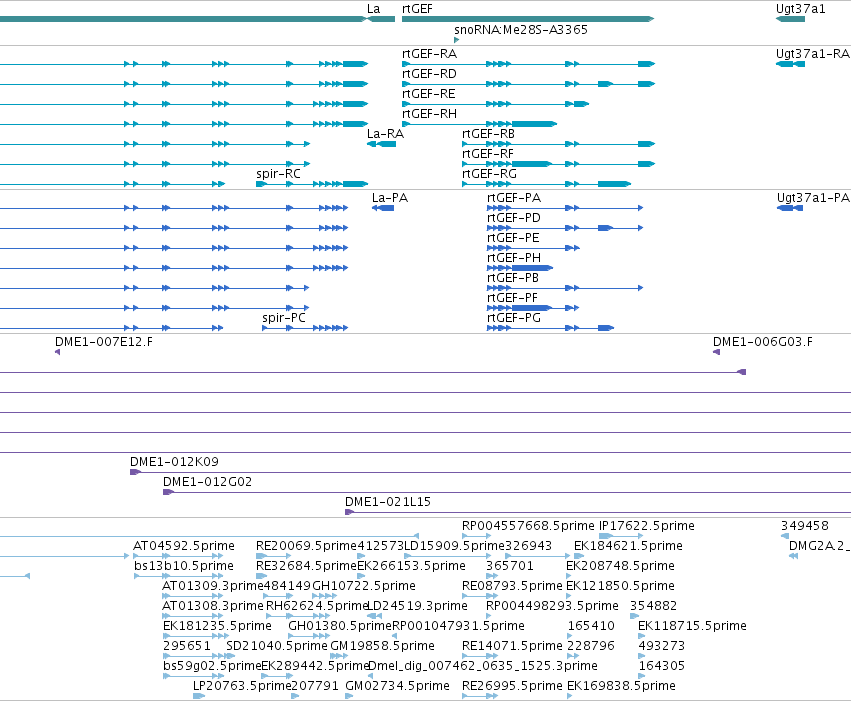The height and width of the screenshot is (701, 851).
Task: Select the La-PA protein label
Action: click(390, 198)
